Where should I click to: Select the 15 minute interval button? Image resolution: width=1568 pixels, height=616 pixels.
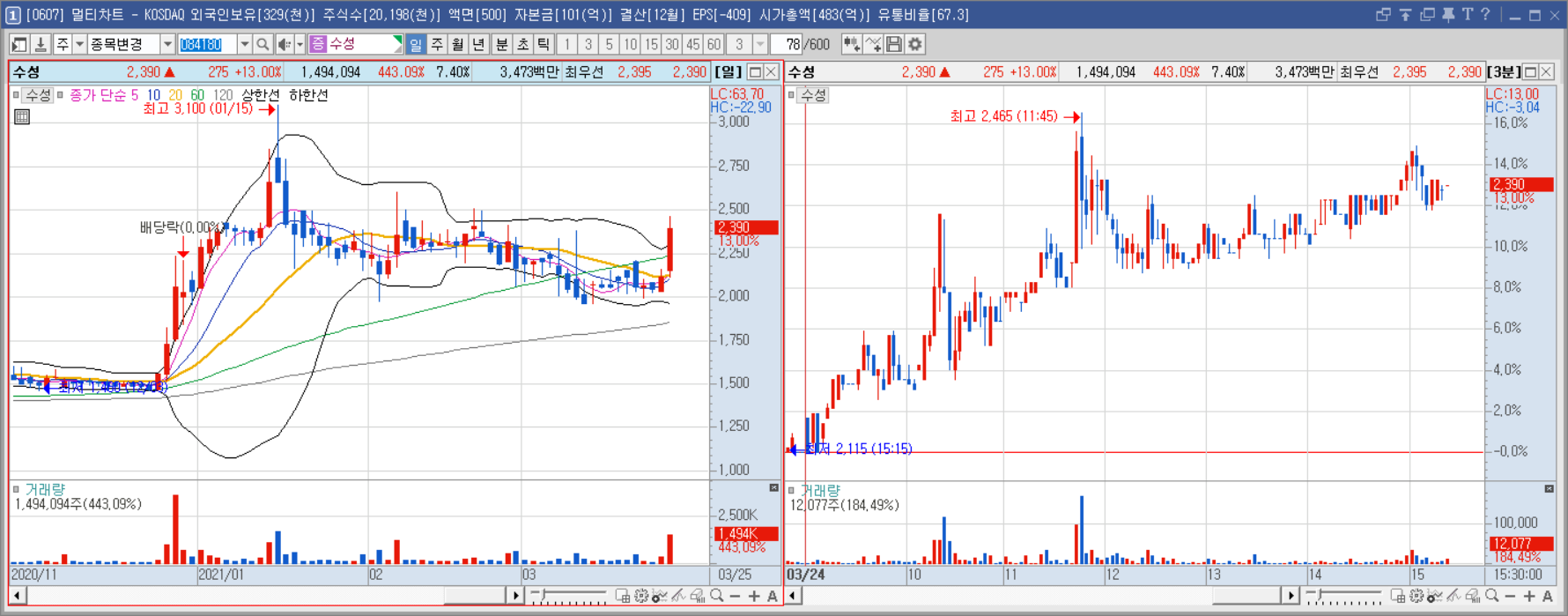click(651, 44)
